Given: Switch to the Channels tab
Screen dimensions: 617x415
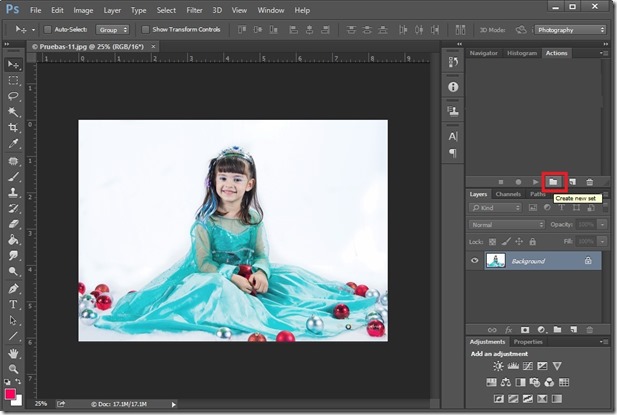Looking at the screenshot, I should 508,194.
